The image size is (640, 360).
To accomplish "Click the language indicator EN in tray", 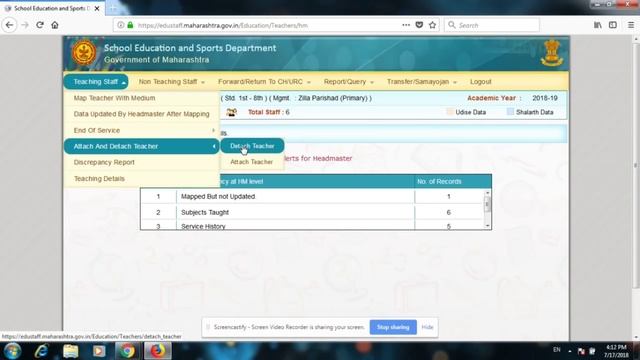I will click(x=556, y=350).
